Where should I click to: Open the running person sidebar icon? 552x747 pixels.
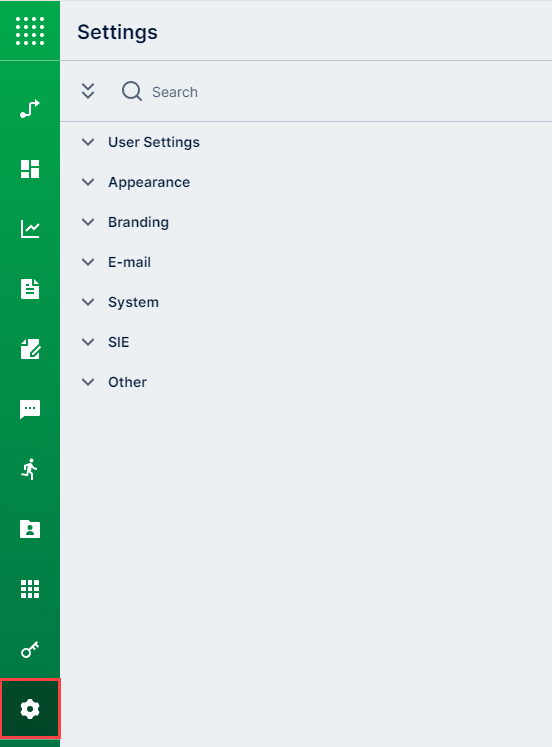coord(30,469)
